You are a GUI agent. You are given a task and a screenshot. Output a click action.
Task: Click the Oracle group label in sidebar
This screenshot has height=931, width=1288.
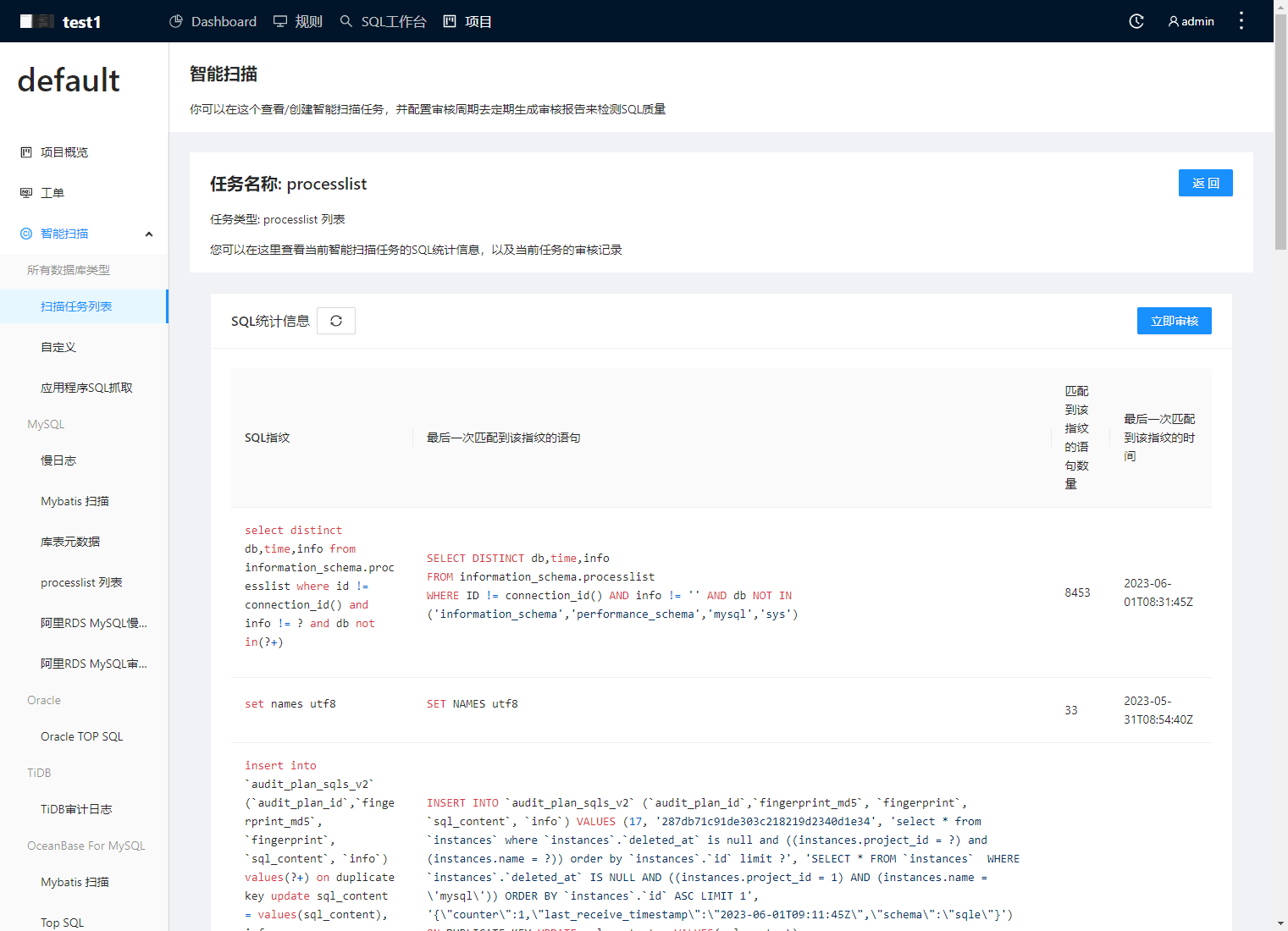tap(44, 700)
